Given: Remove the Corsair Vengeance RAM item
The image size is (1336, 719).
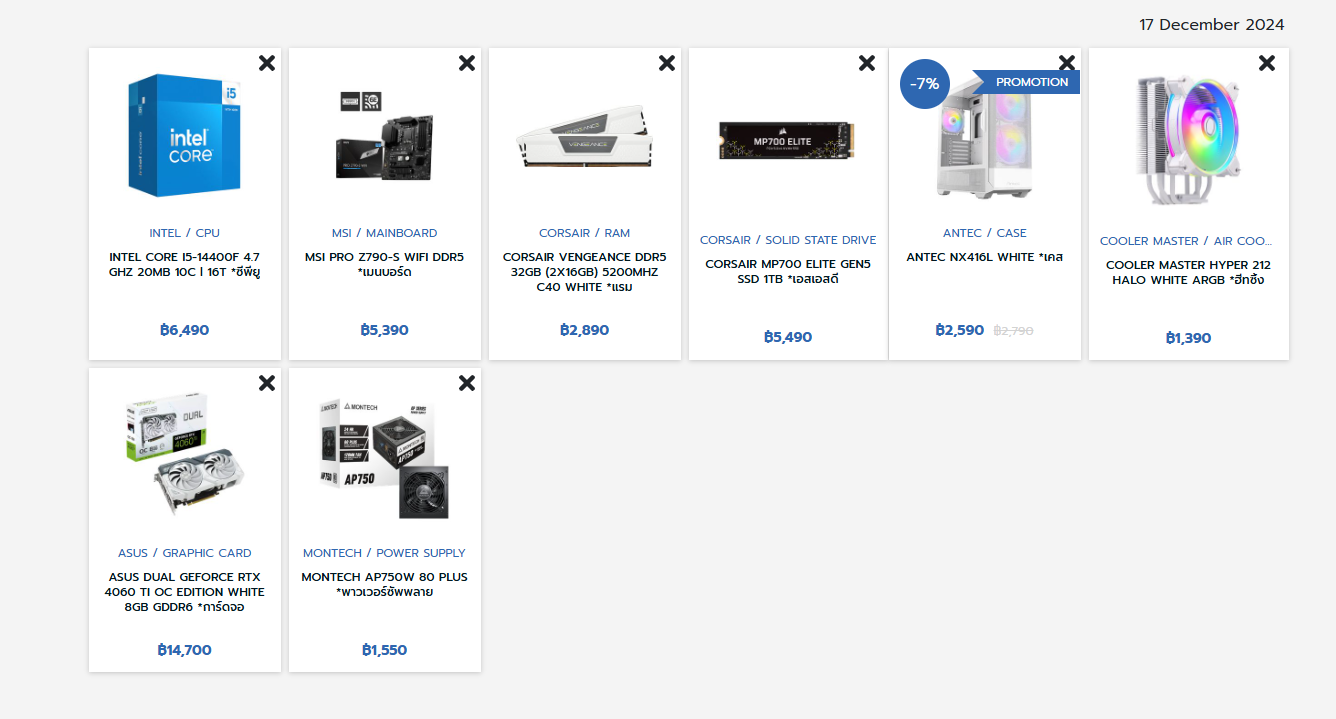Looking at the screenshot, I should (x=667, y=63).
